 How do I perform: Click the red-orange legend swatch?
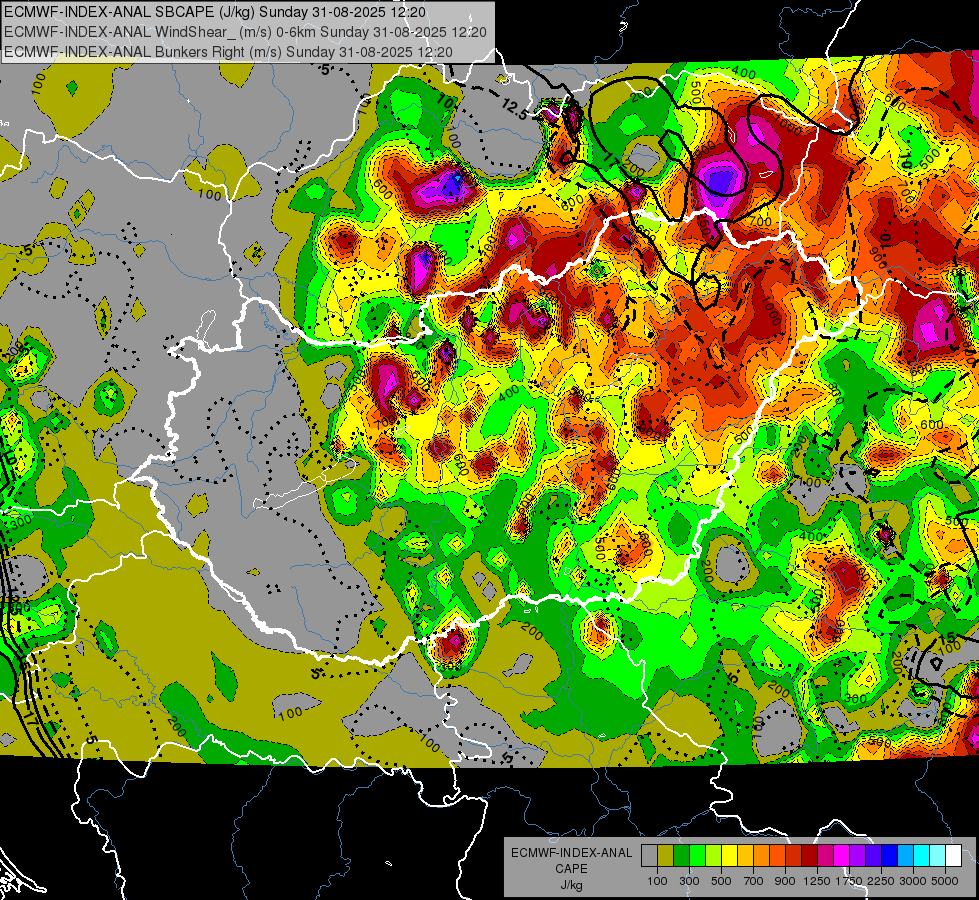777,856
